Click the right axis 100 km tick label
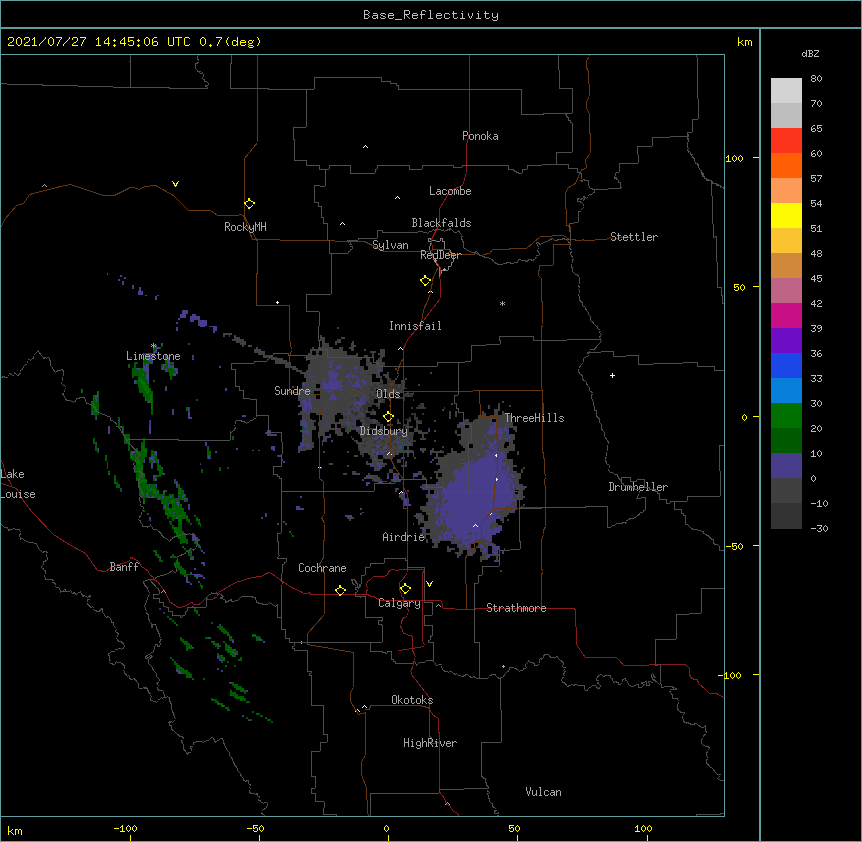 click(734, 159)
